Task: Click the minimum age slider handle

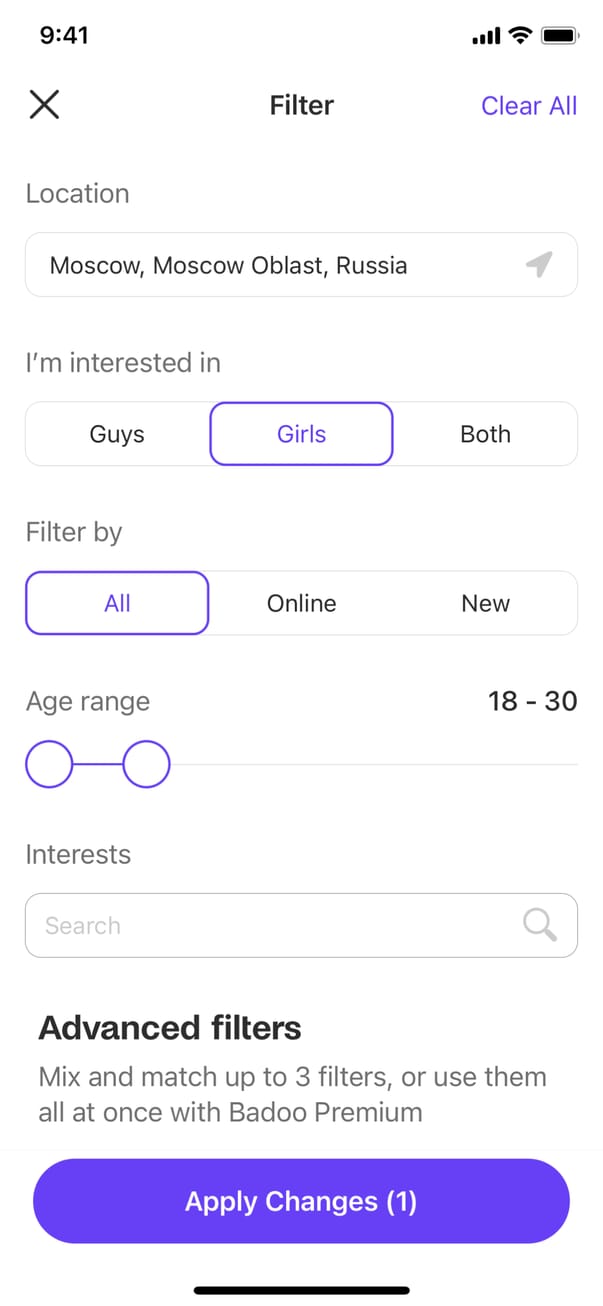Action: click(49, 765)
